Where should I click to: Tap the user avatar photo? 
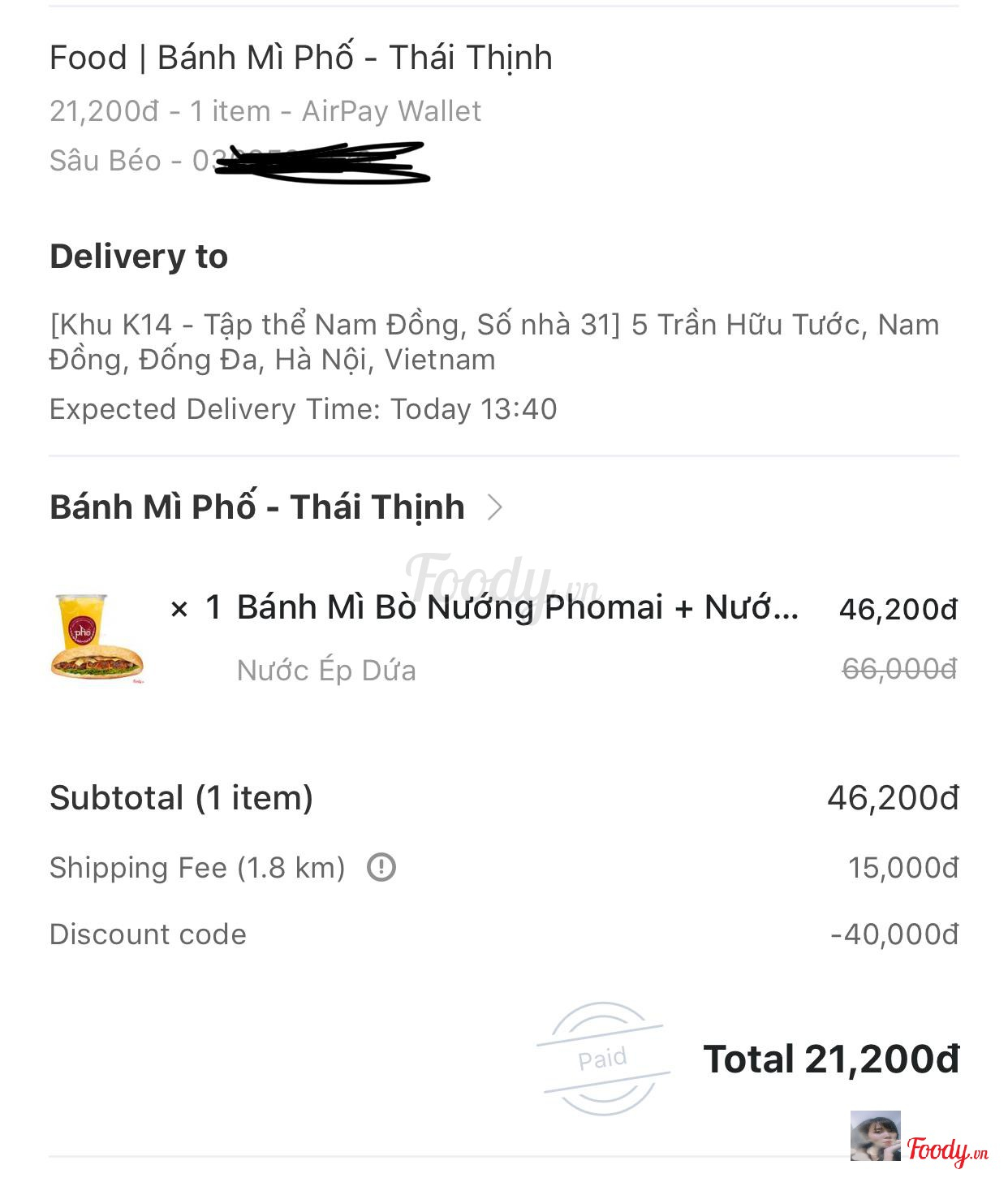[875, 1136]
